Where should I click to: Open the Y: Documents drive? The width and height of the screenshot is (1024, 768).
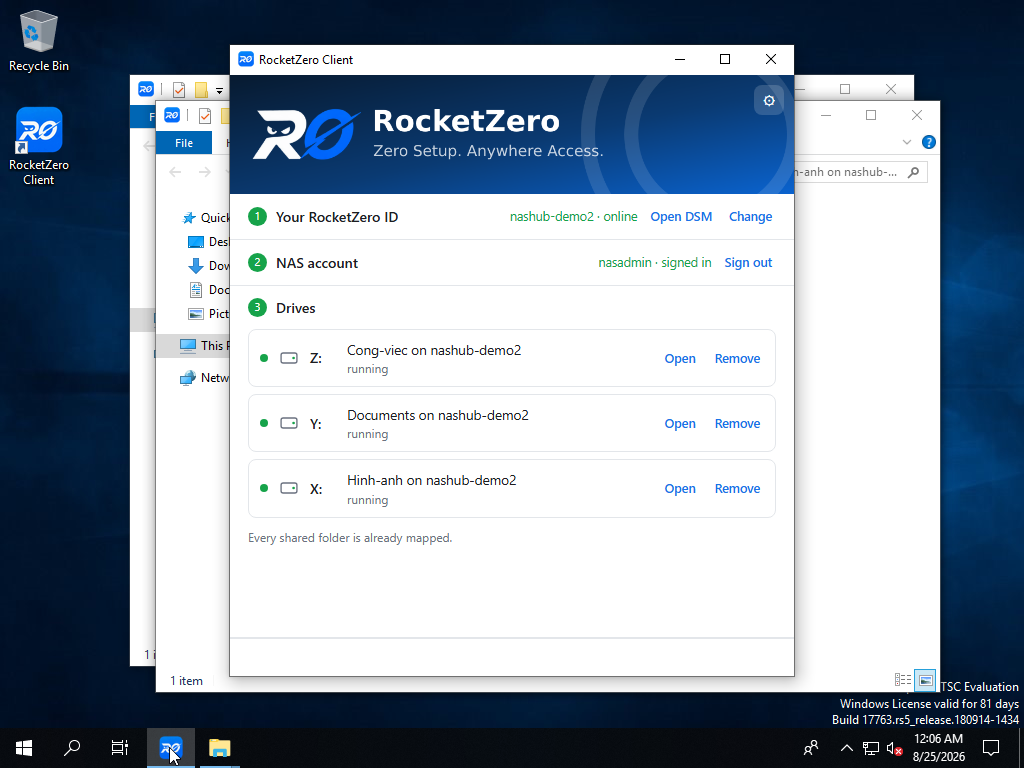pyautogui.click(x=680, y=424)
